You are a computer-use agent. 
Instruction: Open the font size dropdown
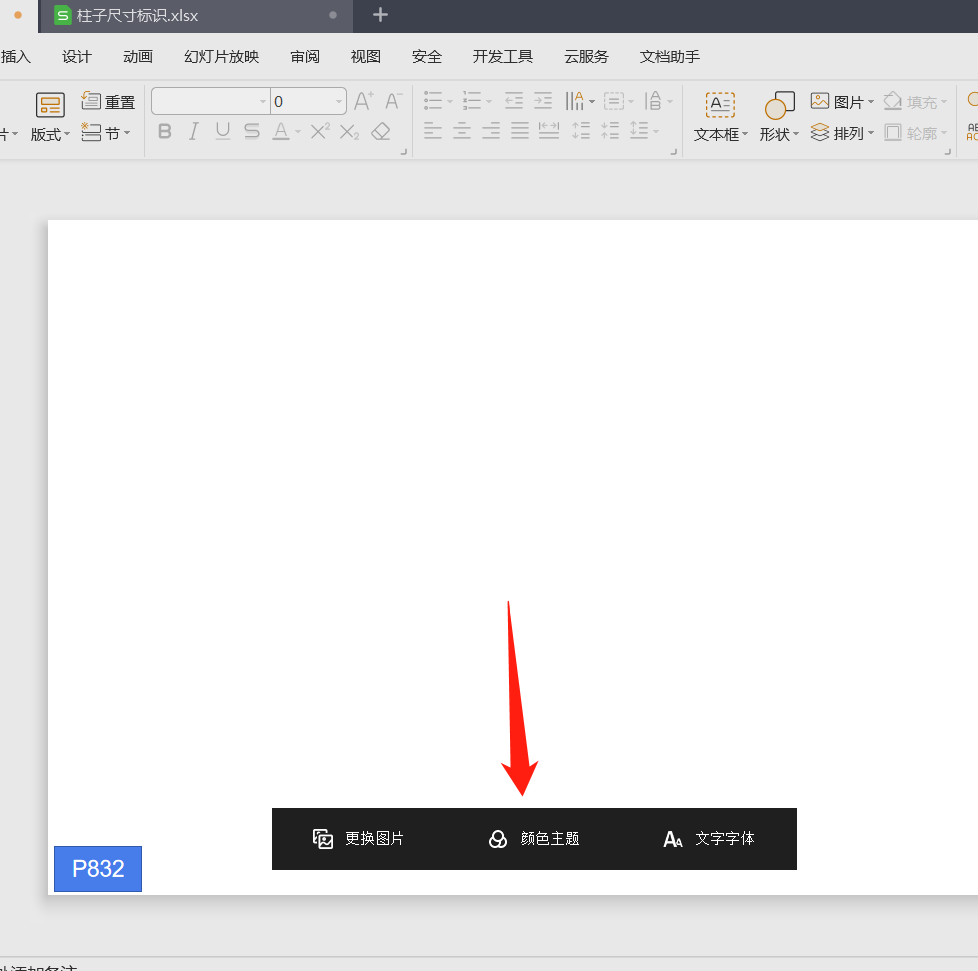coord(340,102)
